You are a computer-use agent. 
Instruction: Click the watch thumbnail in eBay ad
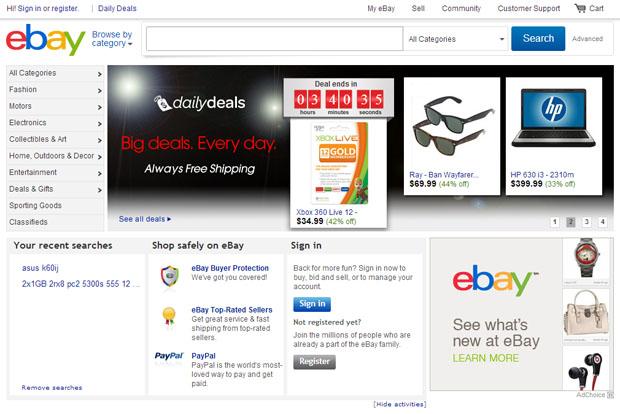click(586, 261)
